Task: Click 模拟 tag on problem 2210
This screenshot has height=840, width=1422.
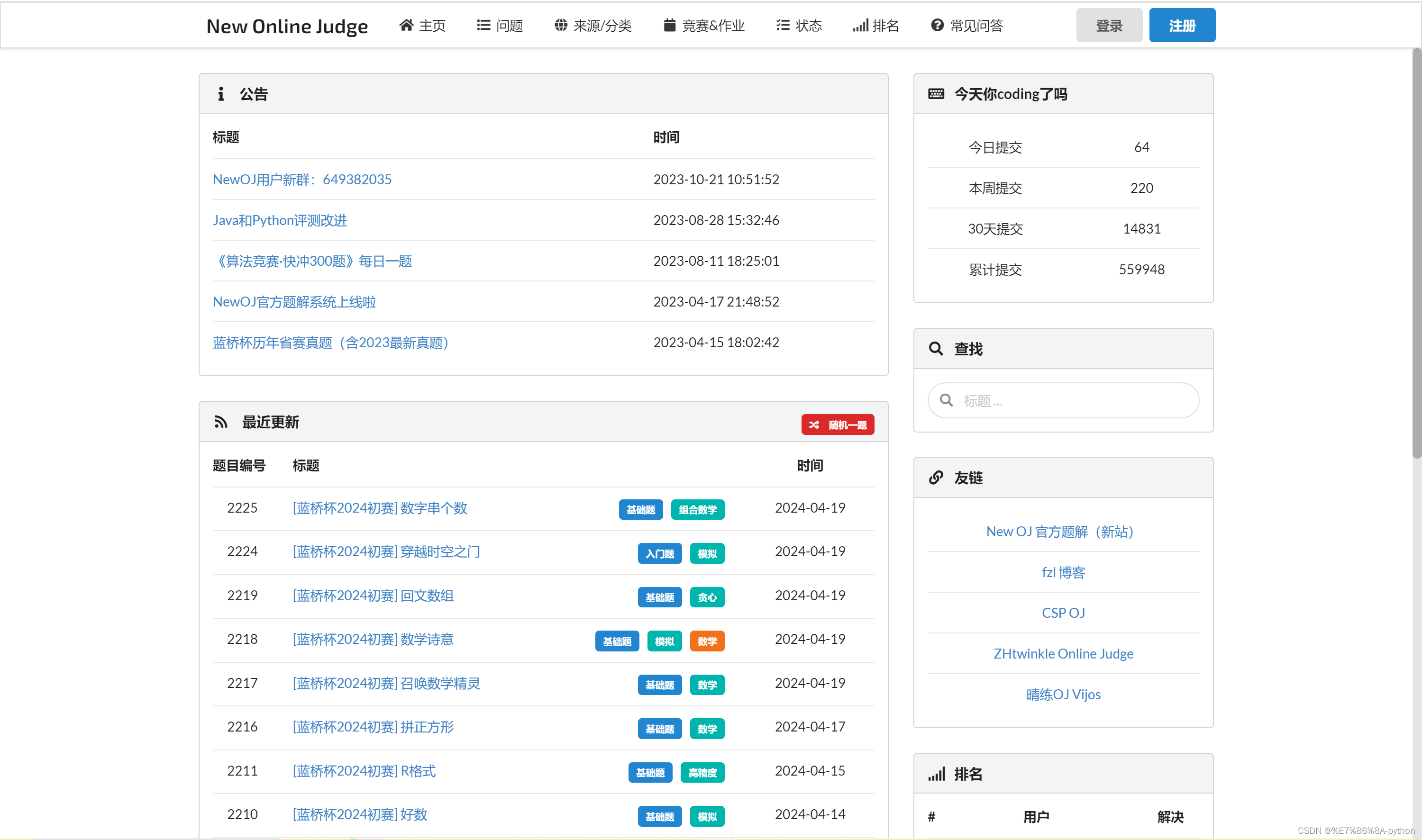Action: tap(707, 816)
